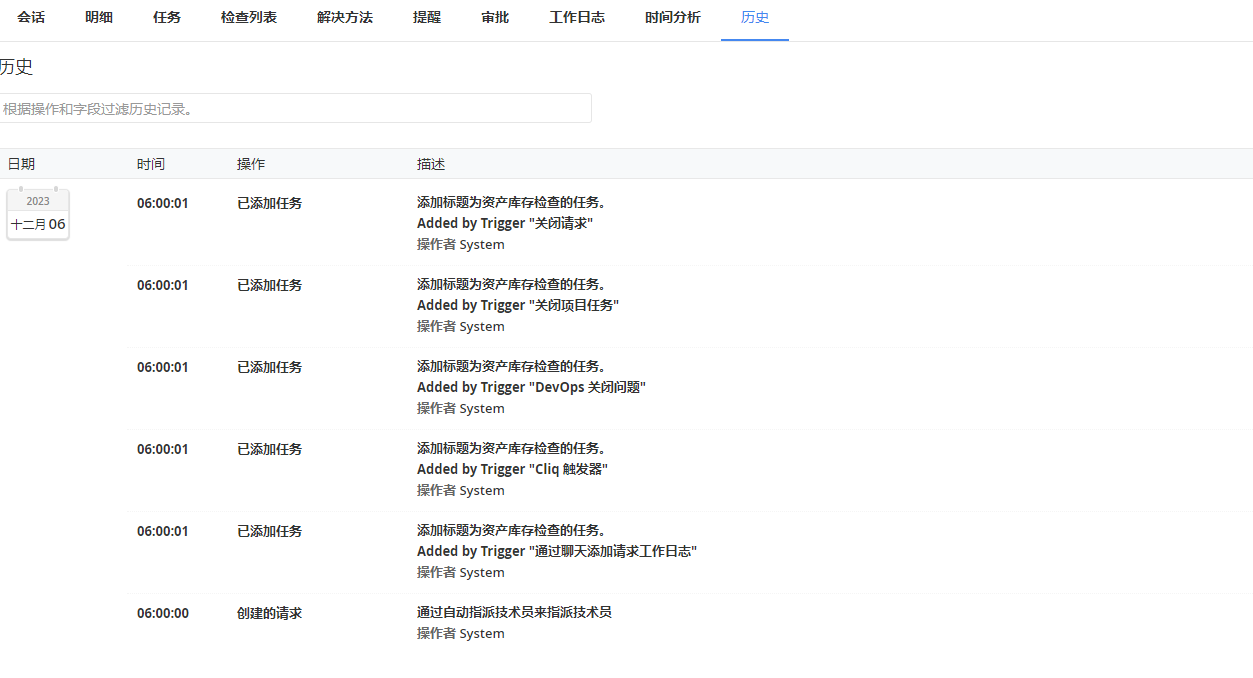Focus the history filter input field
Image resolution: width=1253 pixels, height=678 pixels.
pyautogui.click(x=295, y=108)
